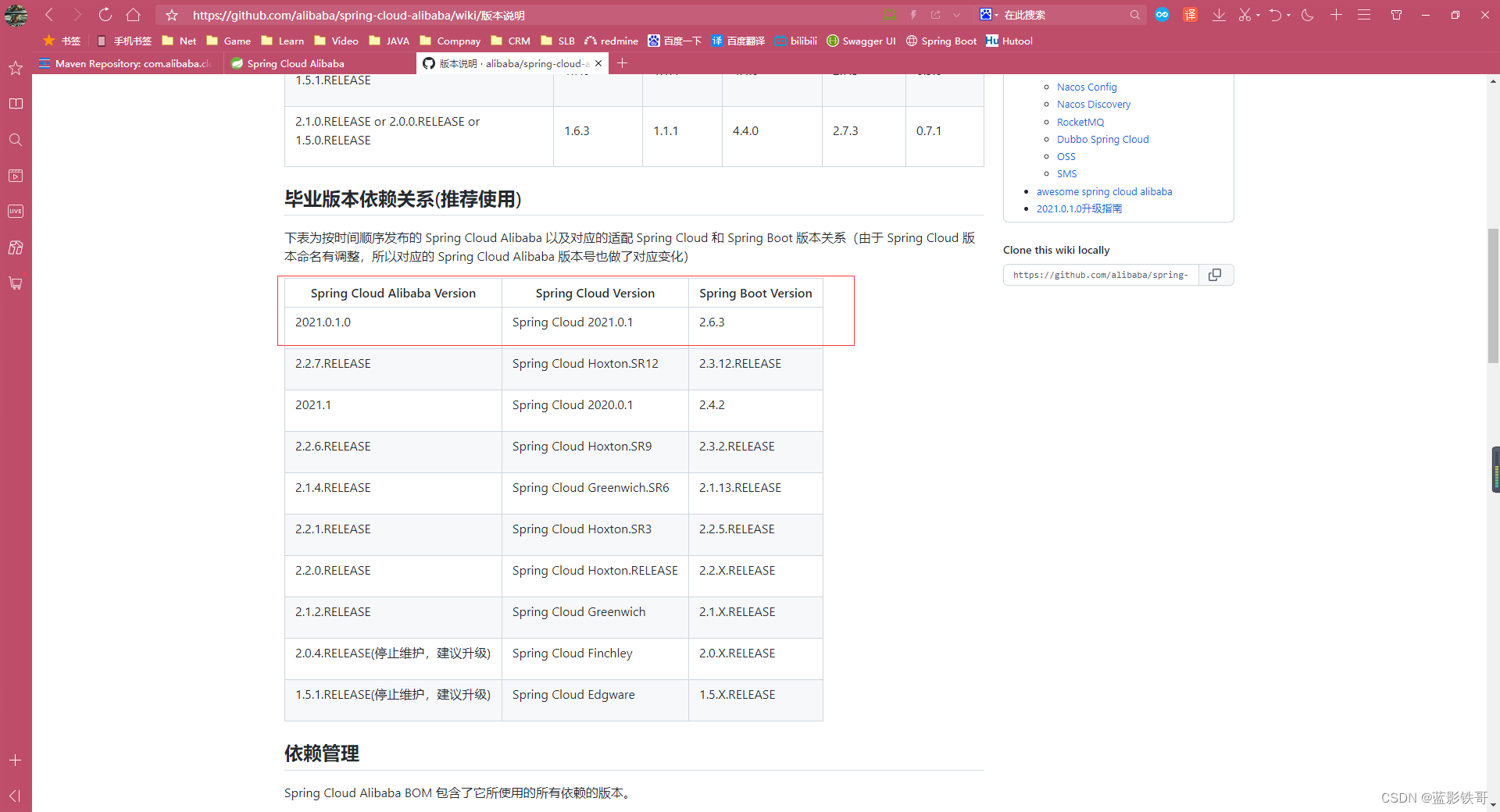Viewport: 1500px width, 812px height.
Task: Reload the current page
Action: tap(105, 15)
